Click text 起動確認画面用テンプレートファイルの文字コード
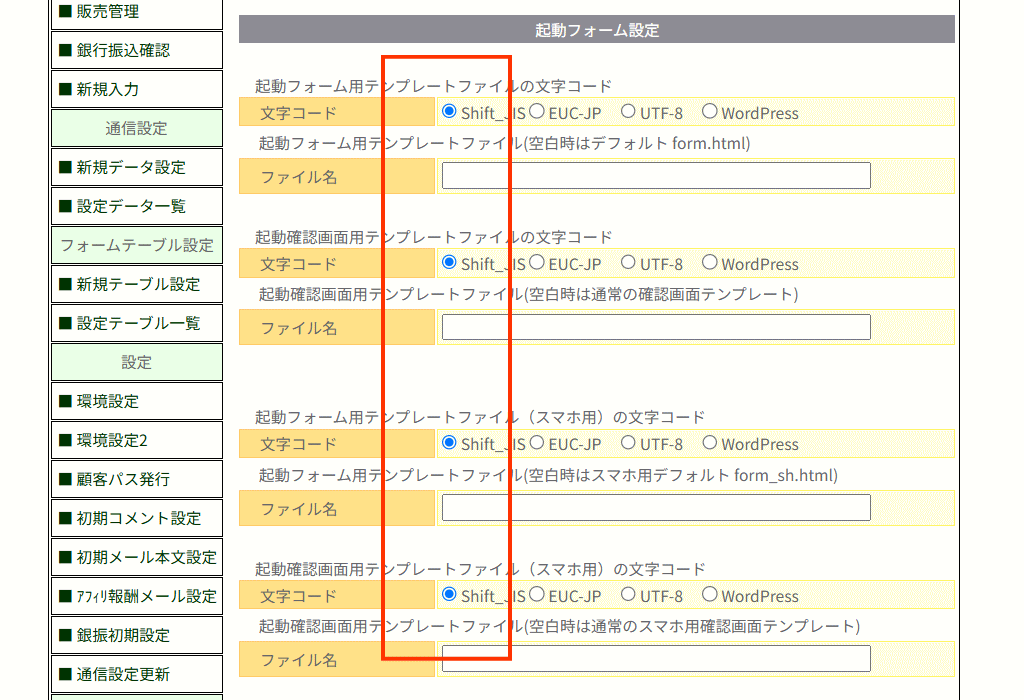 click(433, 237)
